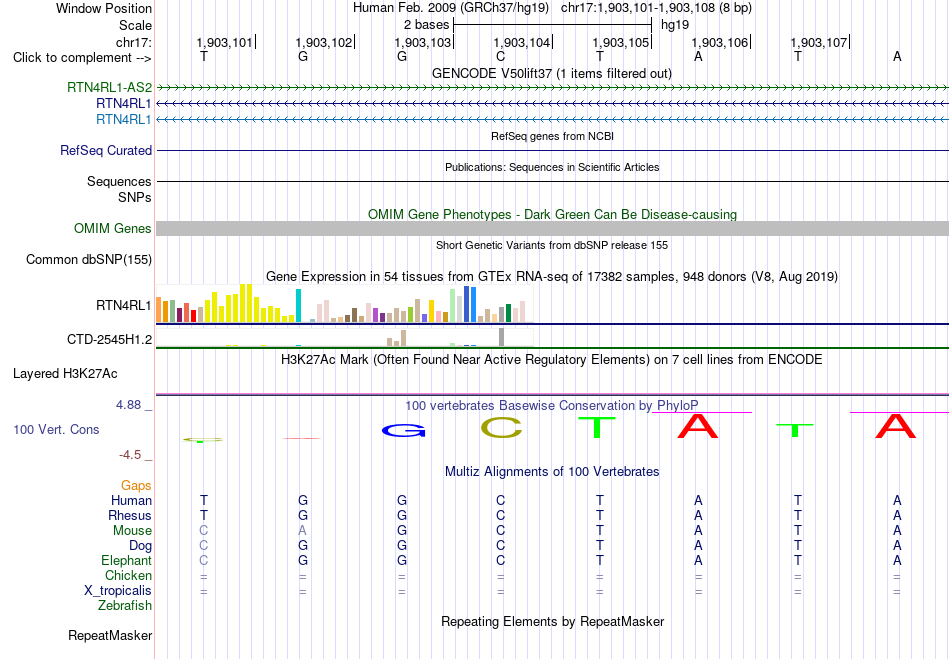The height and width of the screenshot is (659, 950).
Task: Click the chr17:1,903,101-1,903,108 position text
Action: tap(656, 8)
